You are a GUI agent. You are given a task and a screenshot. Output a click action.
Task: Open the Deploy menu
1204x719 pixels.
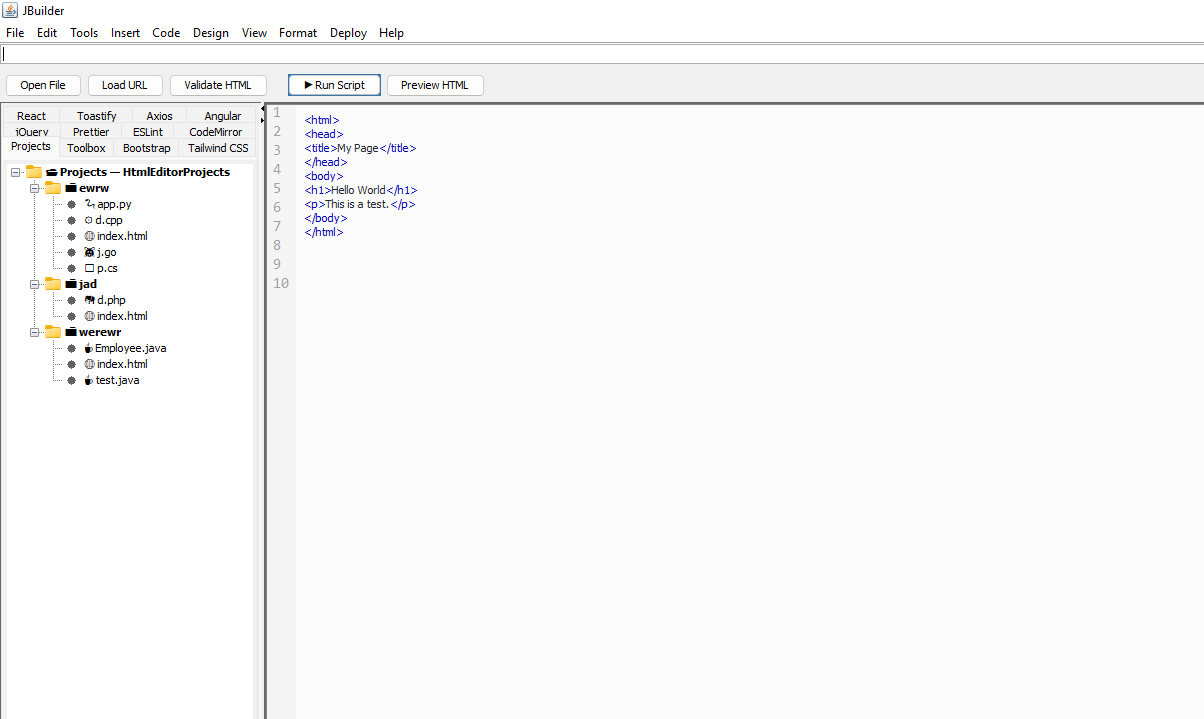pos(348,33)
